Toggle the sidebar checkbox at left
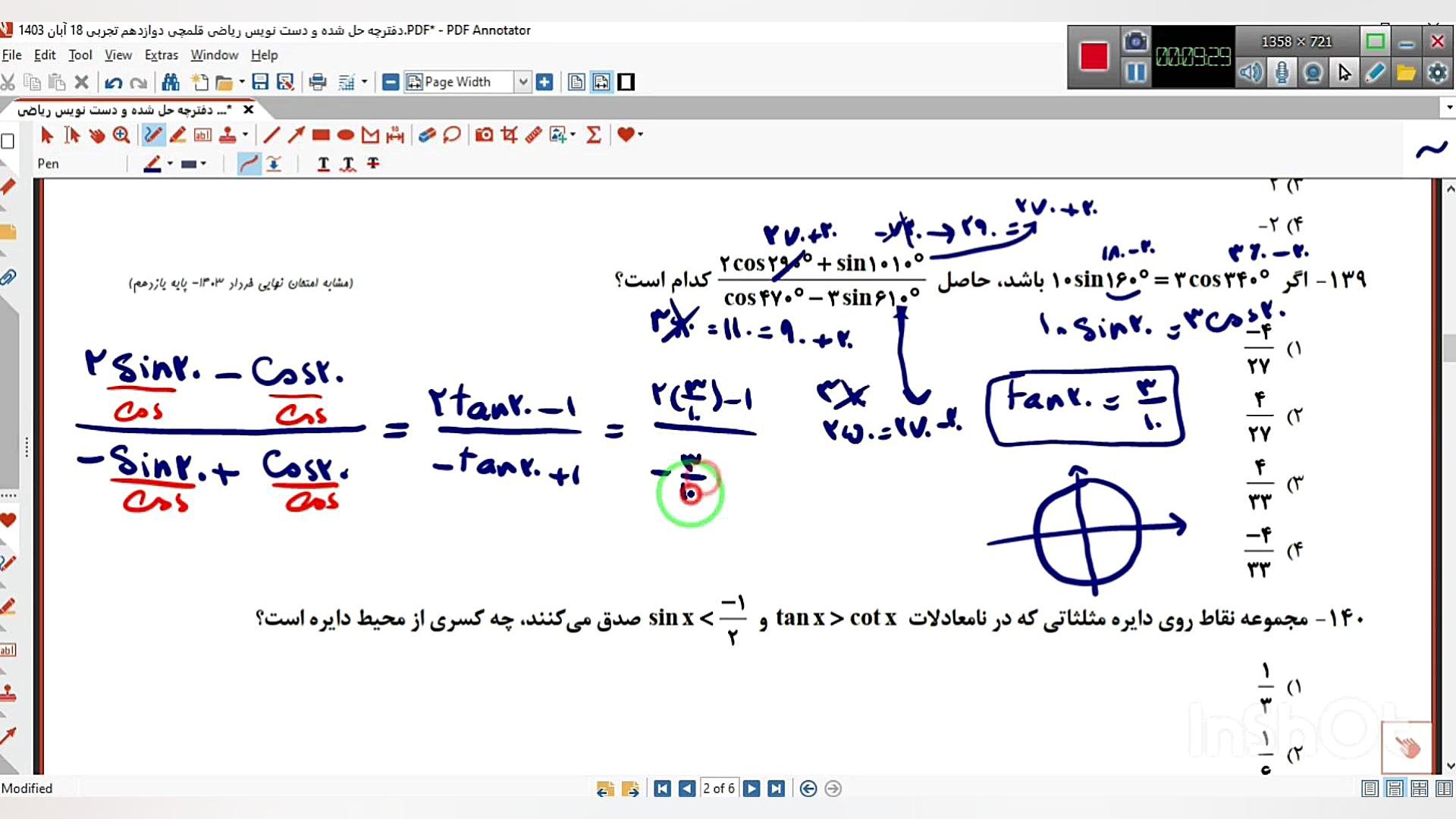Image resolution: width=1456 pixels, height=819 pixels. 8,141
